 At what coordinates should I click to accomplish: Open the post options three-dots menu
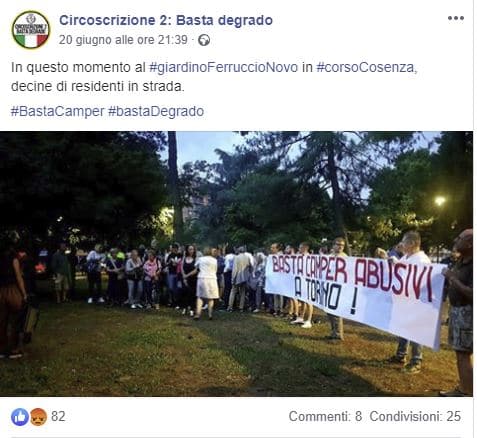[x=456, y=18]
